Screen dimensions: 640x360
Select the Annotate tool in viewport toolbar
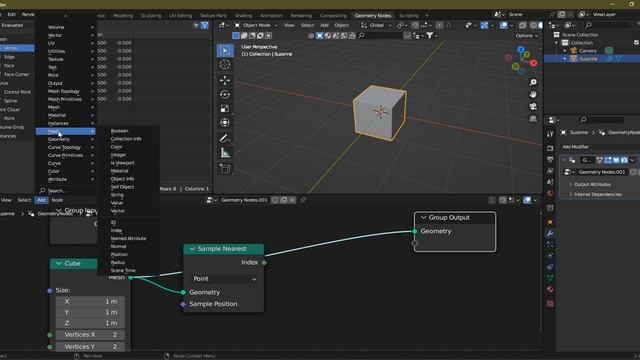tap(225, 138)
